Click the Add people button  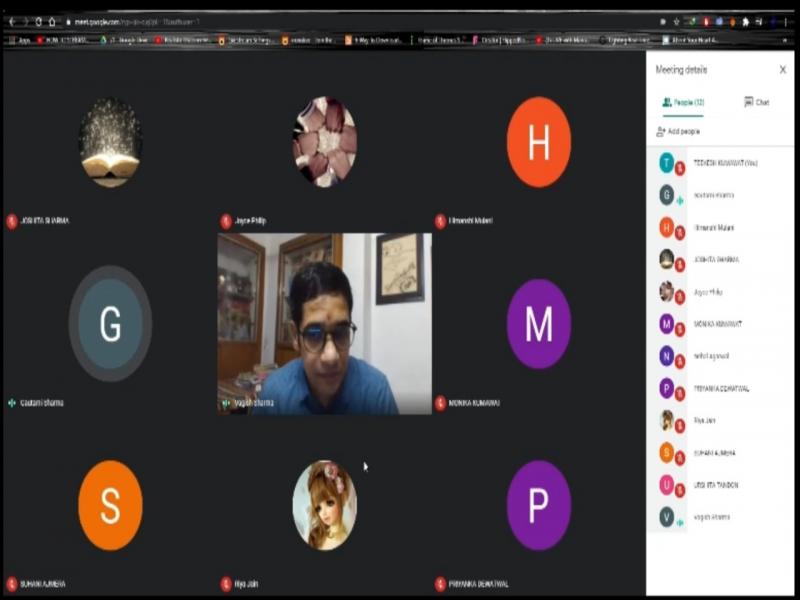(x=678, y=131)
